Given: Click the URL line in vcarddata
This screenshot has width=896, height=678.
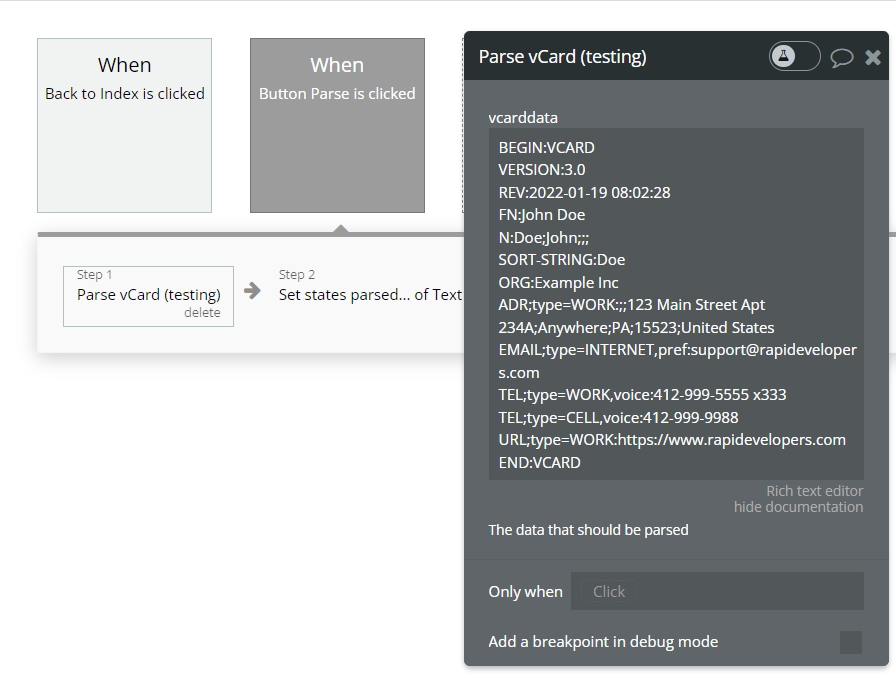Looking at the screenshot, I should (x=672, y=440).
